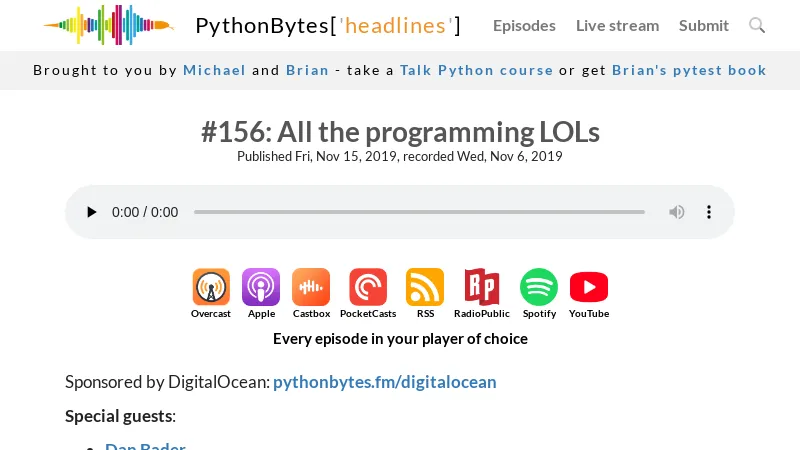Open audio player more options menu

point(709,212)
